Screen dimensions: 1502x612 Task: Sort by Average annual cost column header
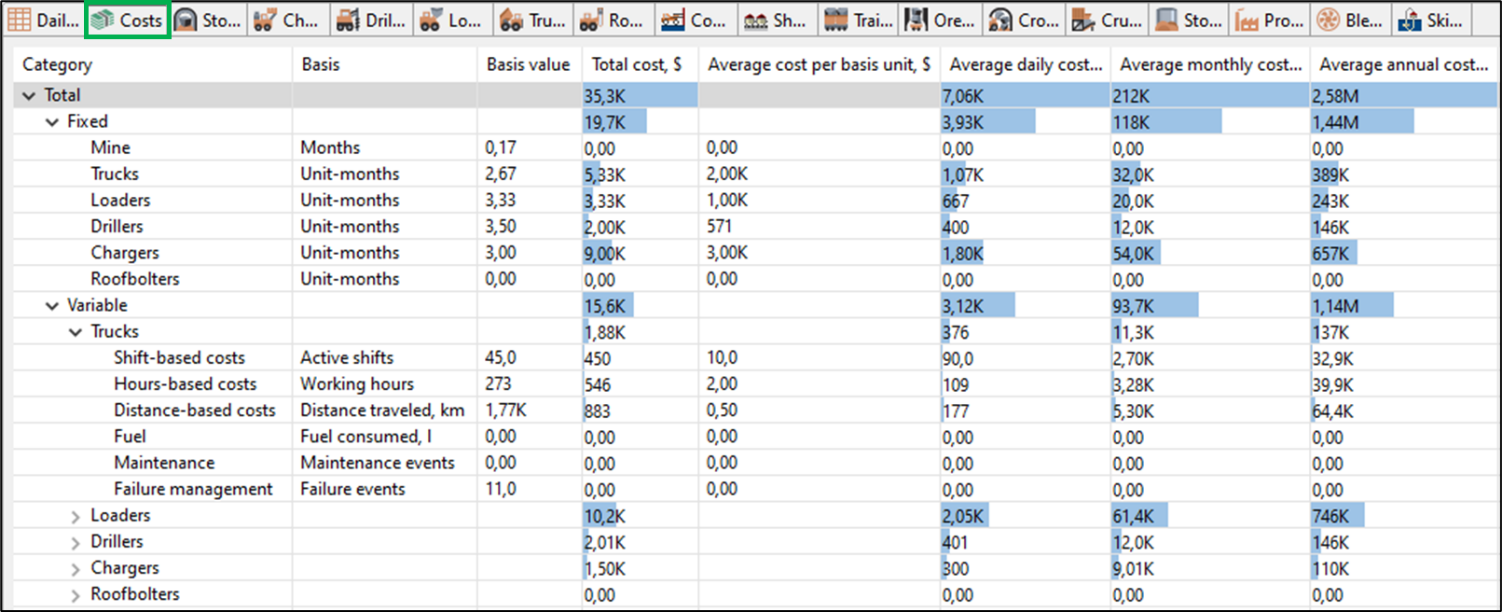[x=1405, y=65]
